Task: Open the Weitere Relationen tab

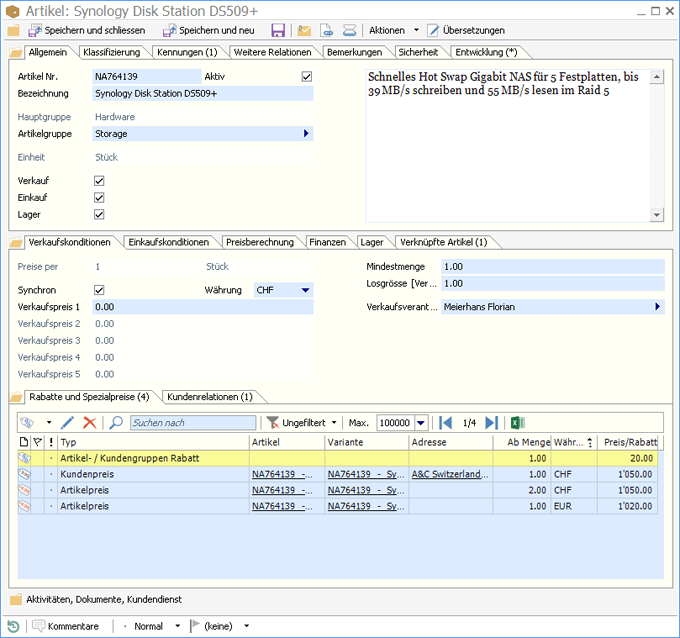Action: point(272,52)
